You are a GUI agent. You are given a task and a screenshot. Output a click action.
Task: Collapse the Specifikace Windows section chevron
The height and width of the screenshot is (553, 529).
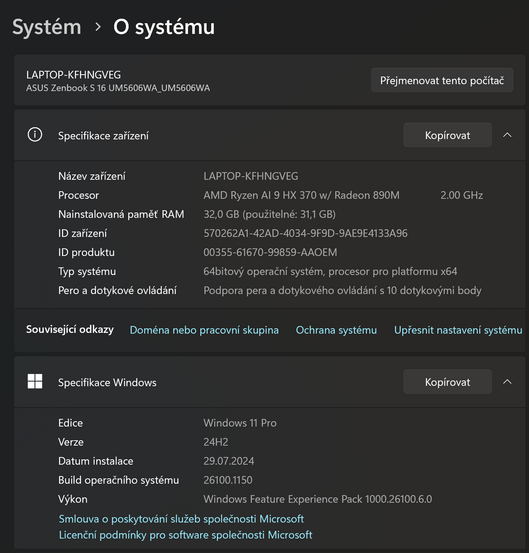click(x=507, y=382)
